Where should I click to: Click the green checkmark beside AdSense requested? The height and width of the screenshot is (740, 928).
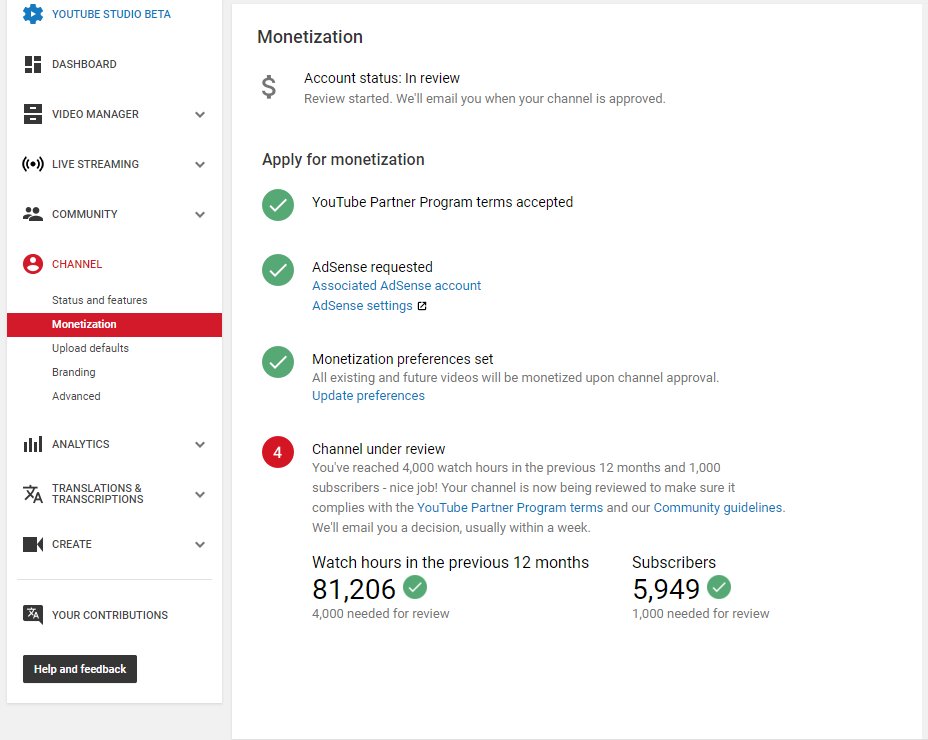tap(278, 270)
